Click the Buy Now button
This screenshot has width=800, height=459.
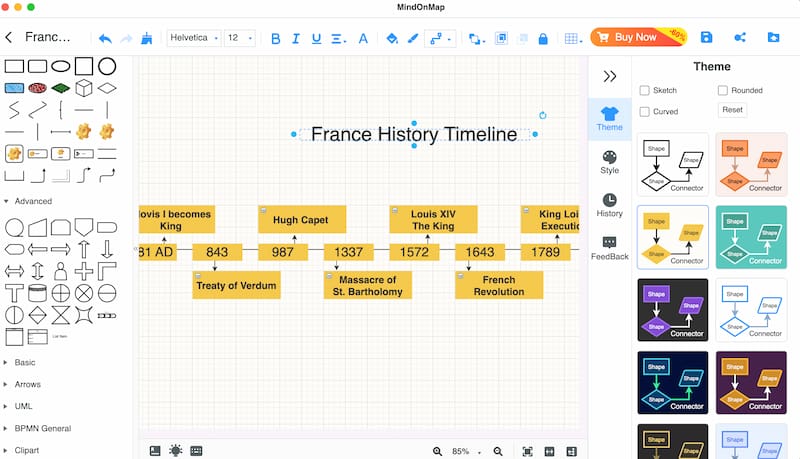638,37
